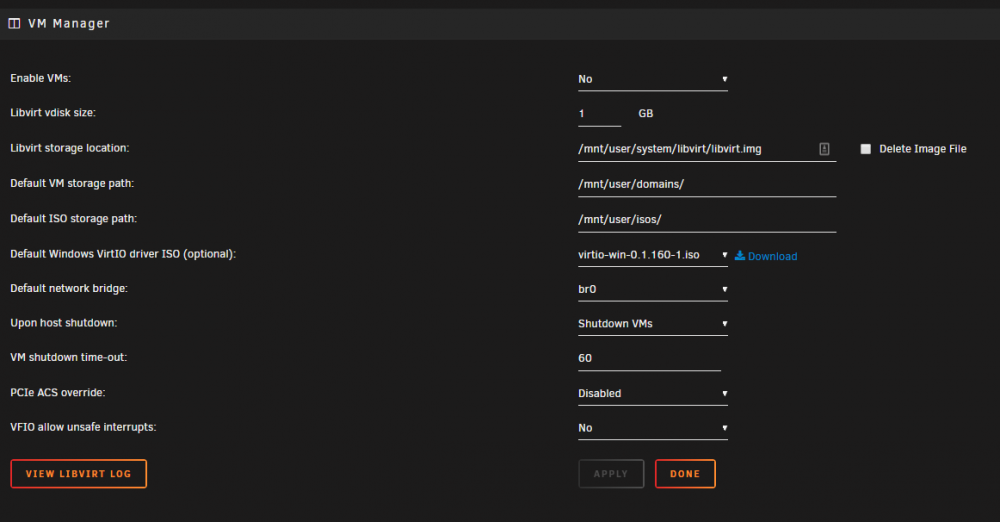Check the Delete Image File checkbox
The image size is (1000, 522).
point(865,149)
